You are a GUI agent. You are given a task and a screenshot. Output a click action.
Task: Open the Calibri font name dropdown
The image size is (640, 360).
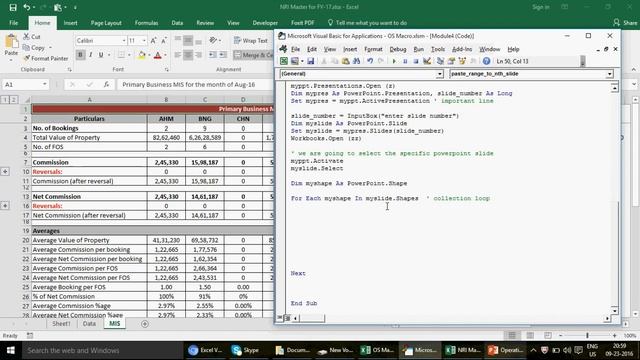(x=124, y=40)
